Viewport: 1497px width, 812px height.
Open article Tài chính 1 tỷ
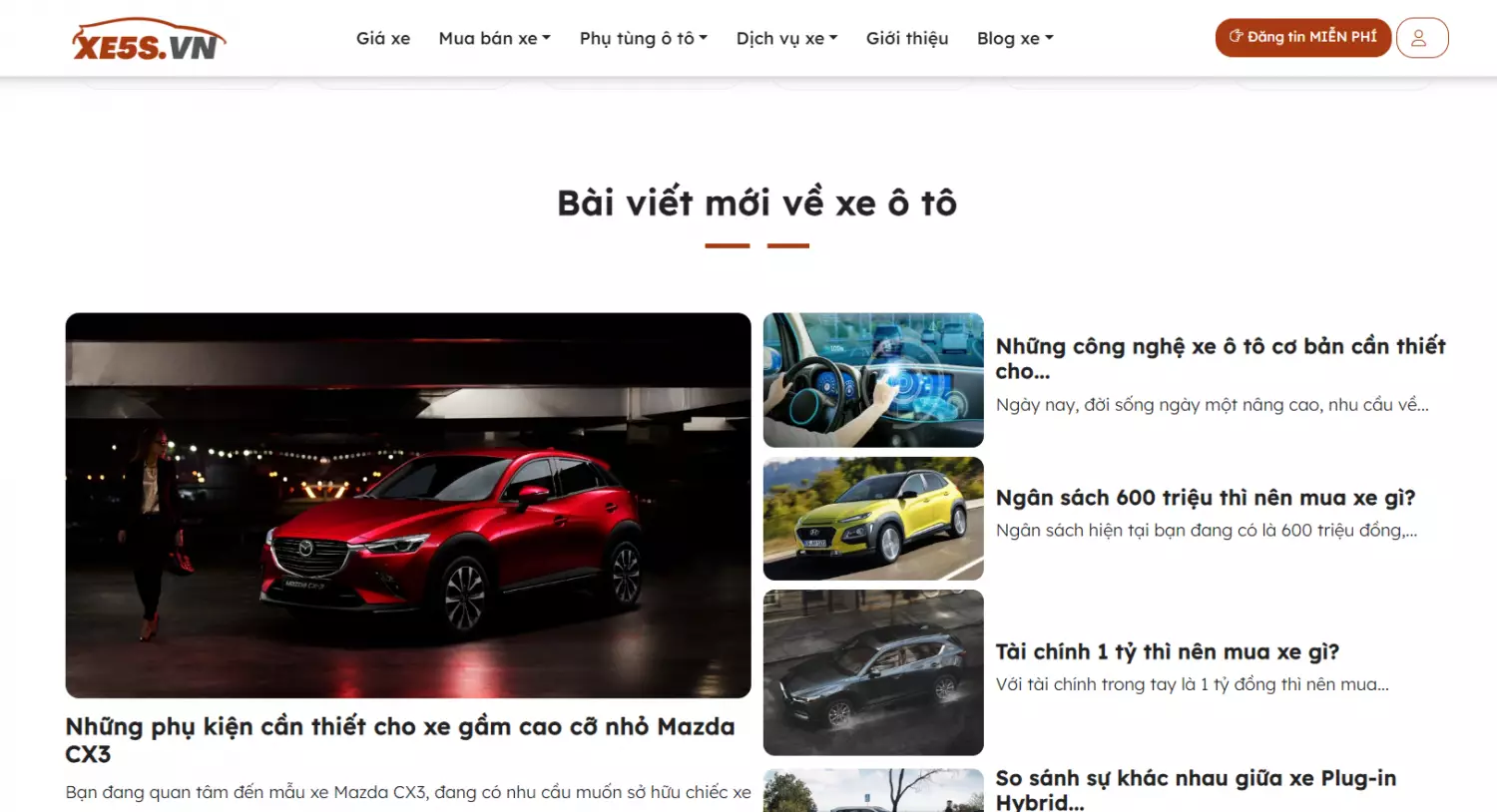[1168, 651]
